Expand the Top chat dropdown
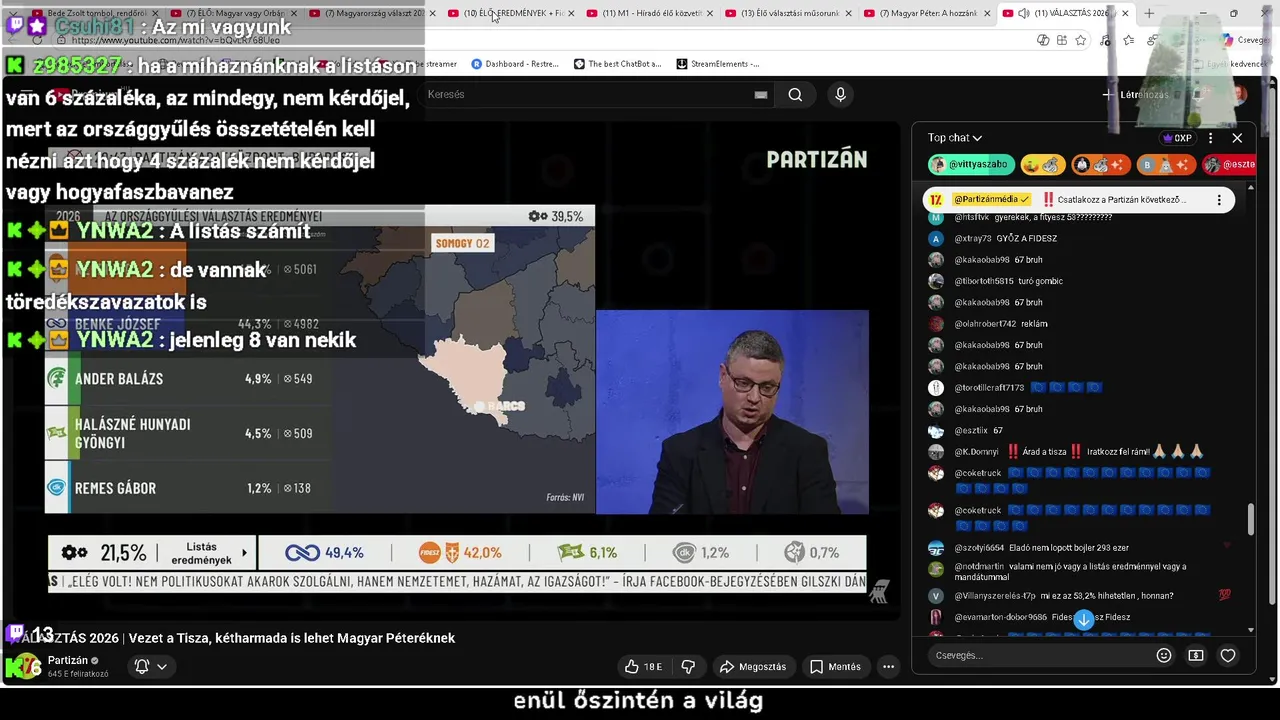 tap(955, 138)
